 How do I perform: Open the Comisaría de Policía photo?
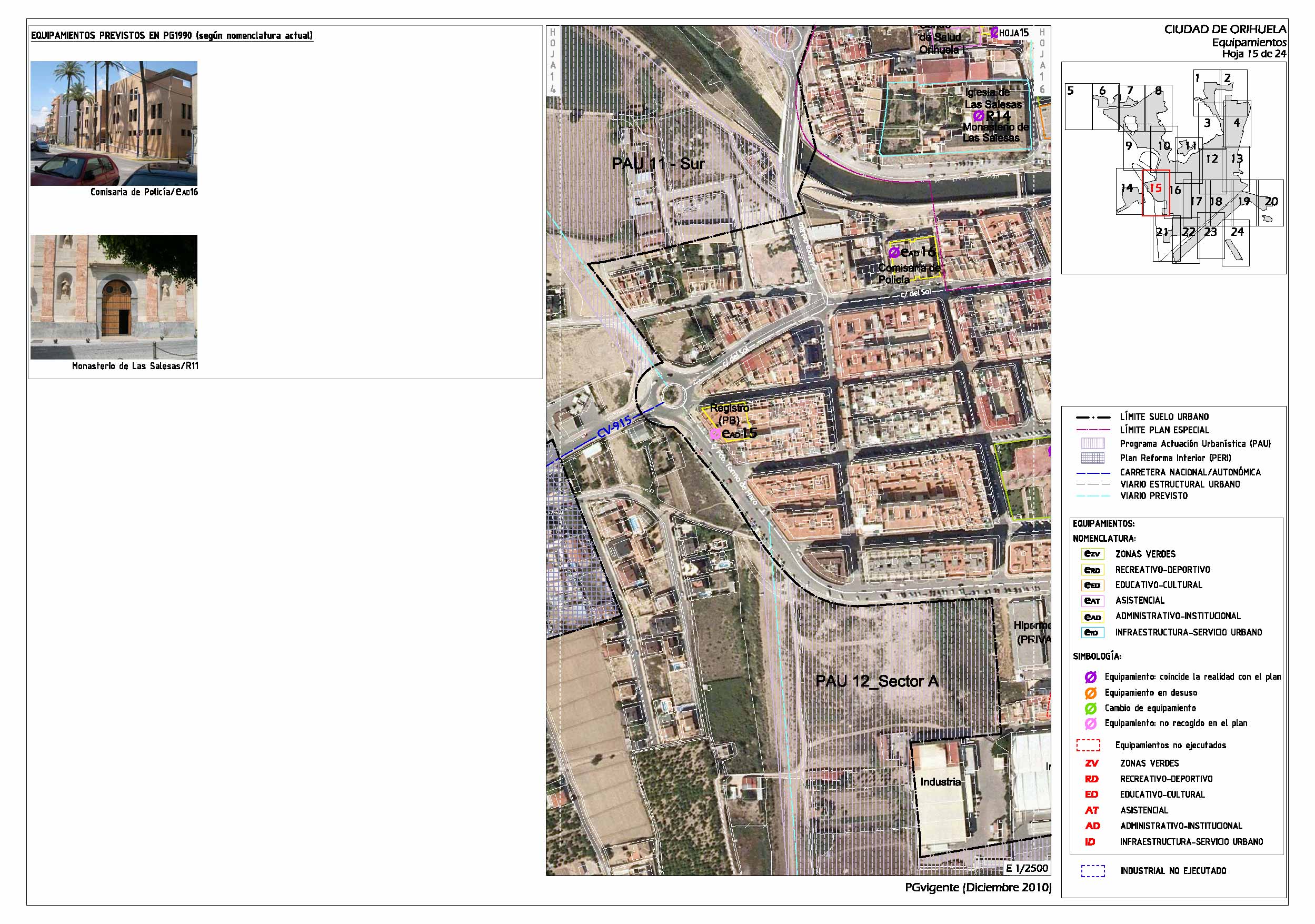114,123
